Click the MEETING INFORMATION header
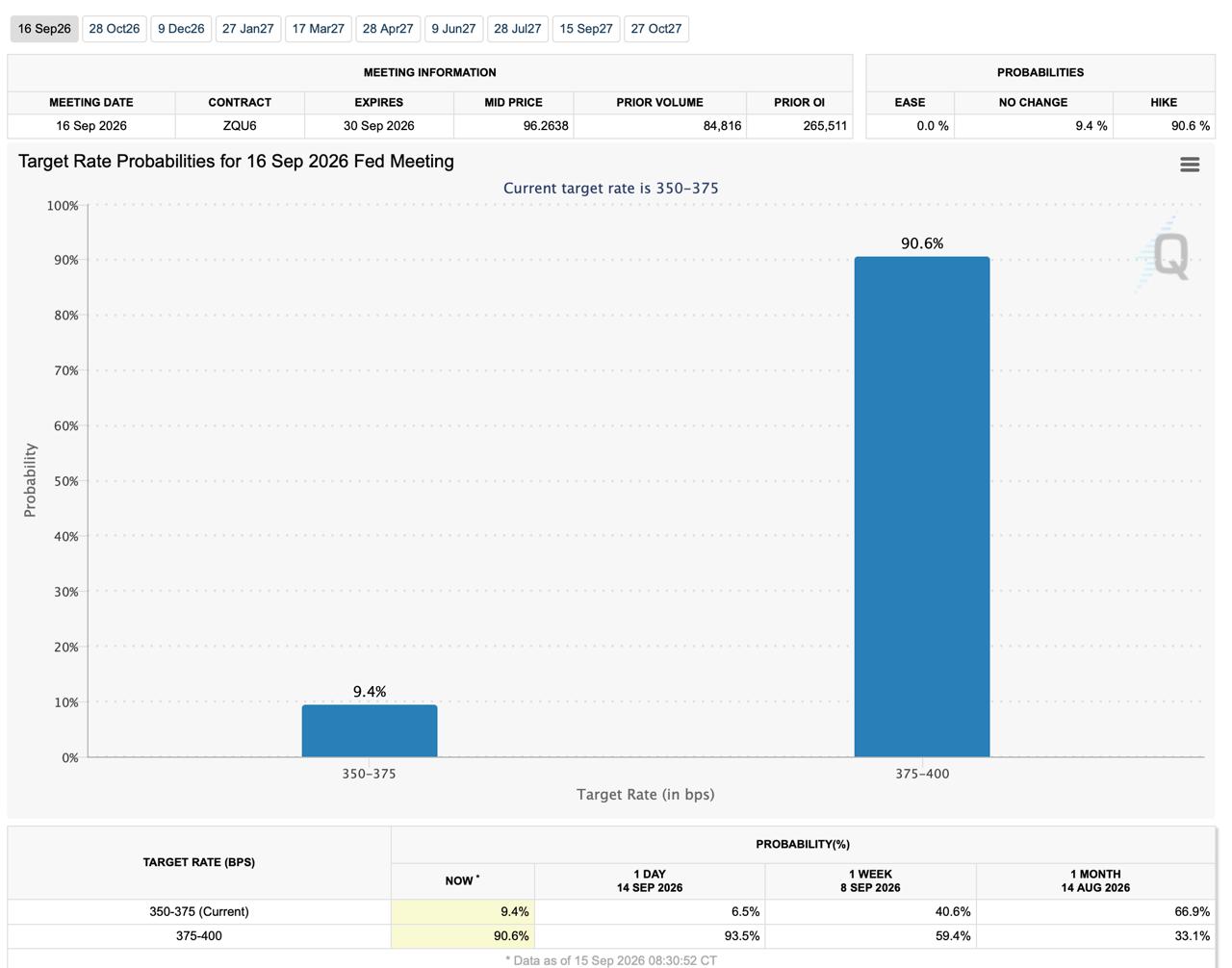The width and height of the screenshot is (1232, 968). pyautogui.click(x=430, y=72)
